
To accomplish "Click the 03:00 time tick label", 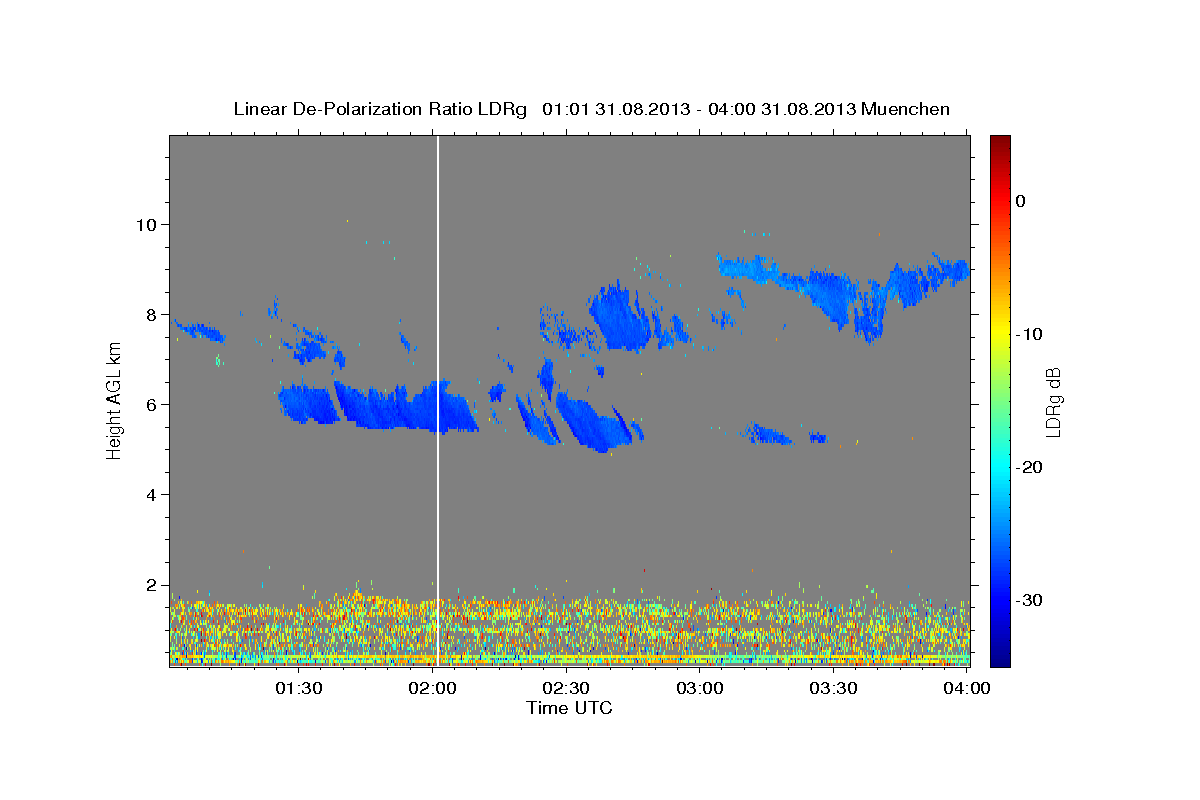I will click(x=701, y=689).
